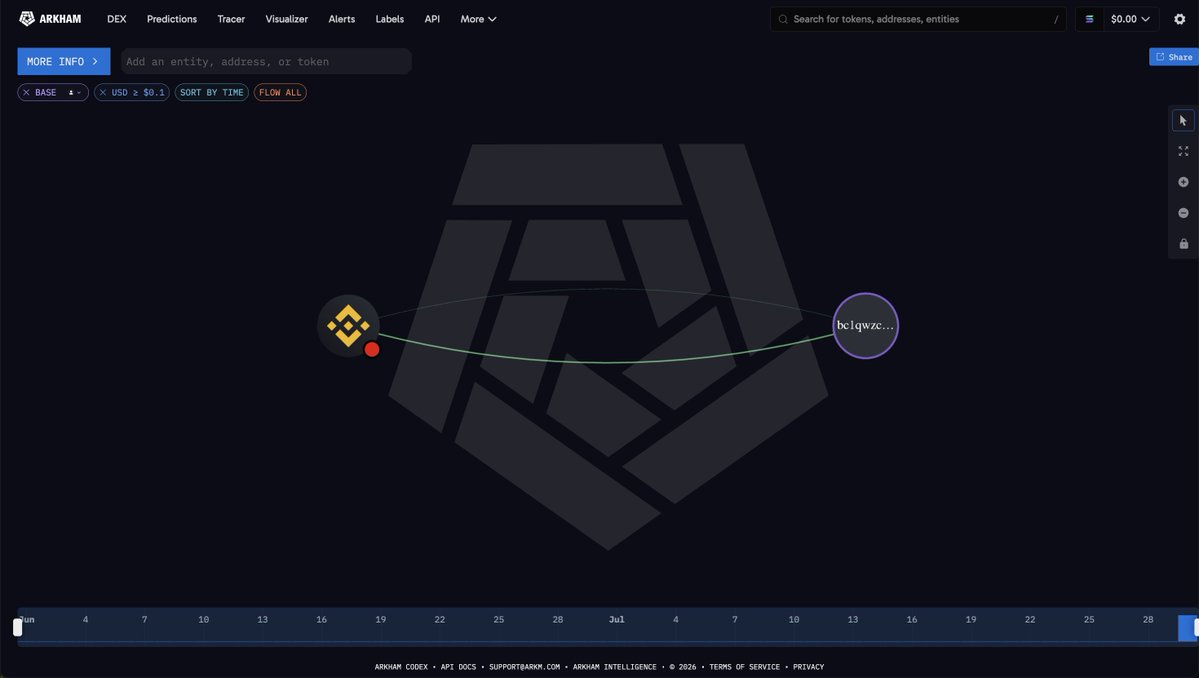Image resolution: width=1199 pixels, height=678 pixels.
Task: Click the Solana network icon
Action: [x=1089, y=19]
